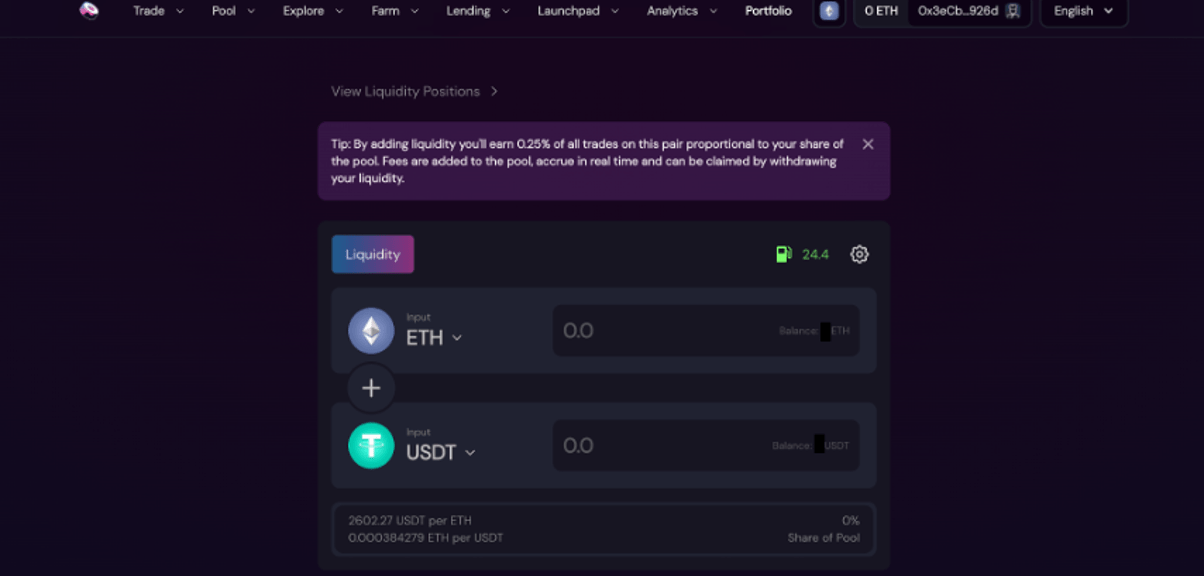
Task: Open the Launchpad menu
Action: point(577,11)
